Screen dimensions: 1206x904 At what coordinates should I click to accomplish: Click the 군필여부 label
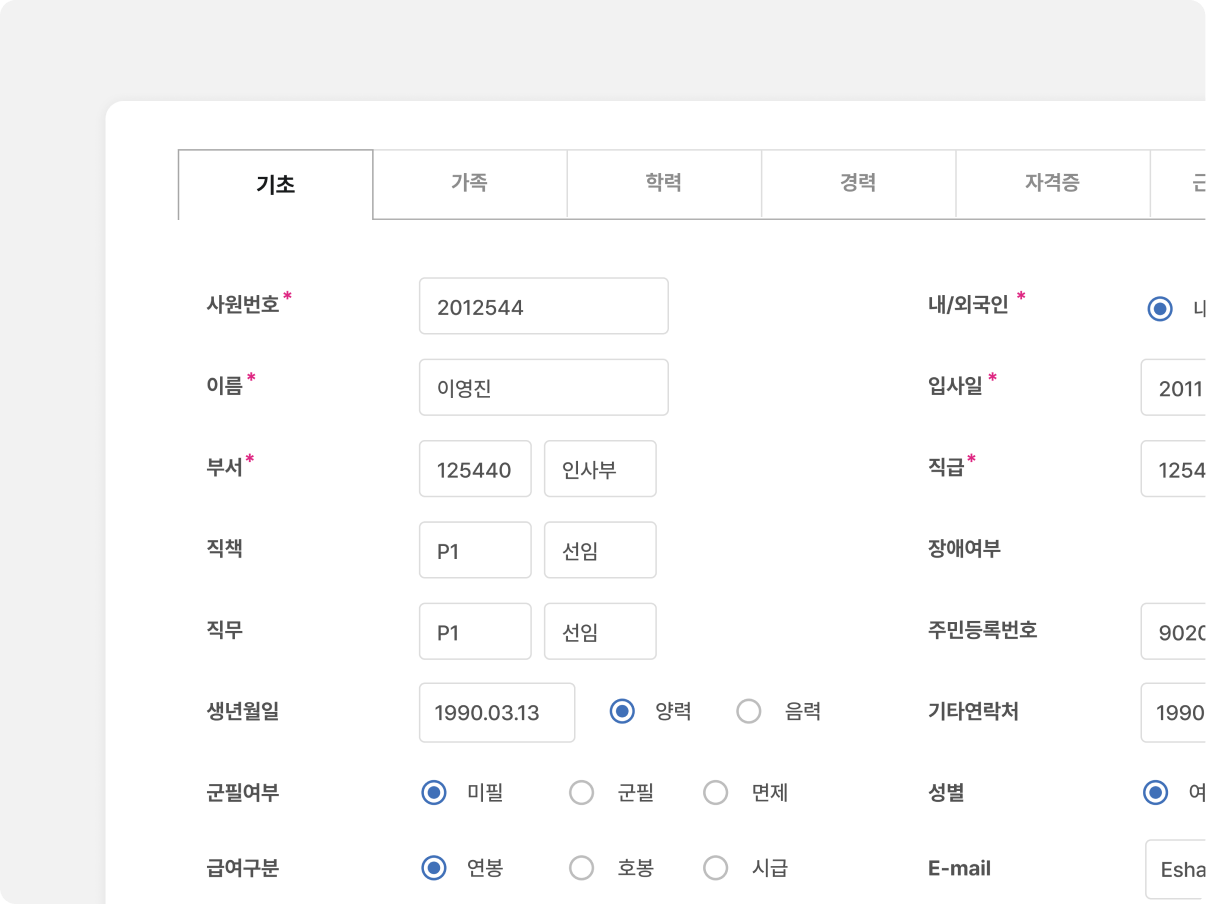243,793
